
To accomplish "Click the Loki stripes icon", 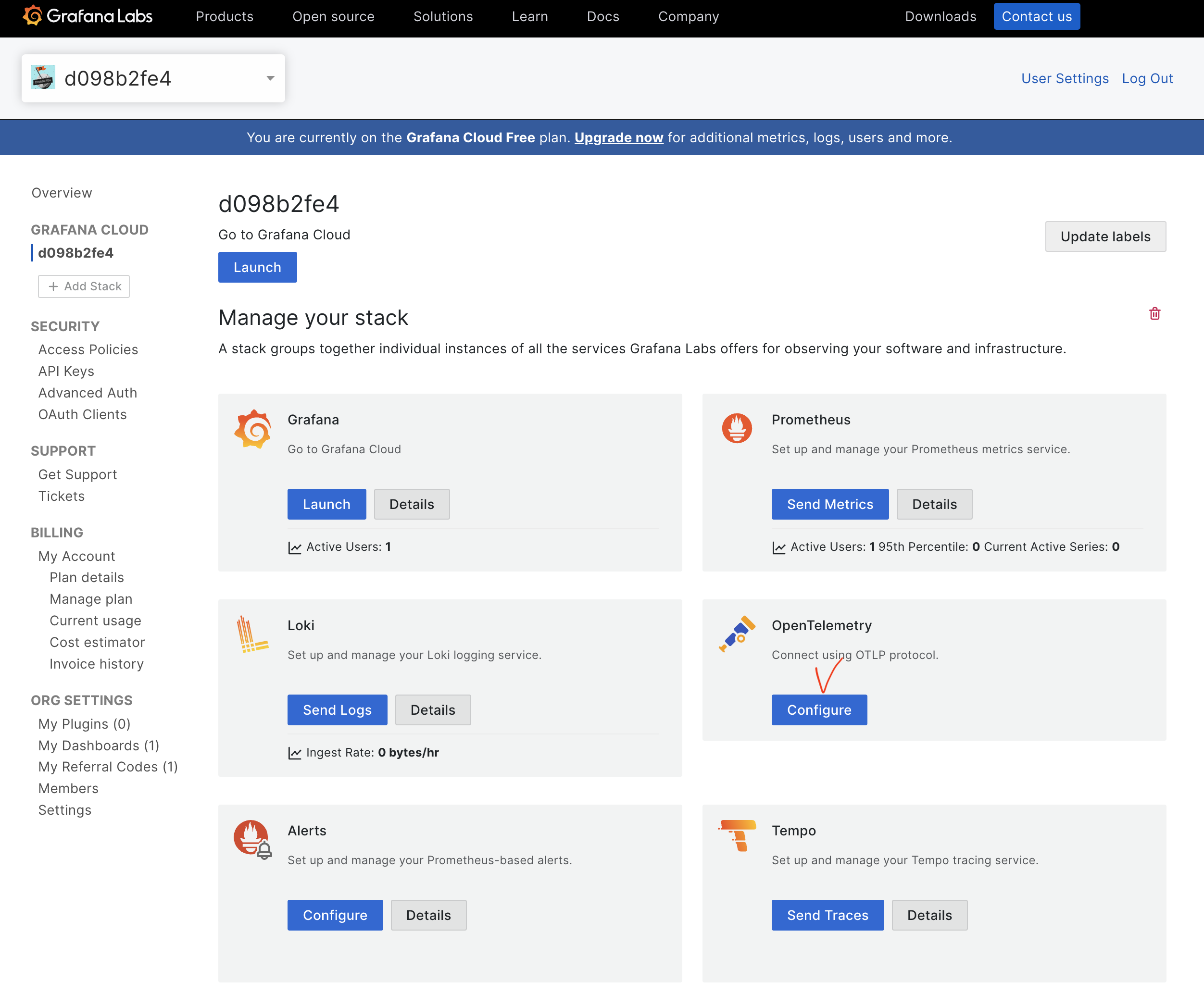I will tap(252, 634).
